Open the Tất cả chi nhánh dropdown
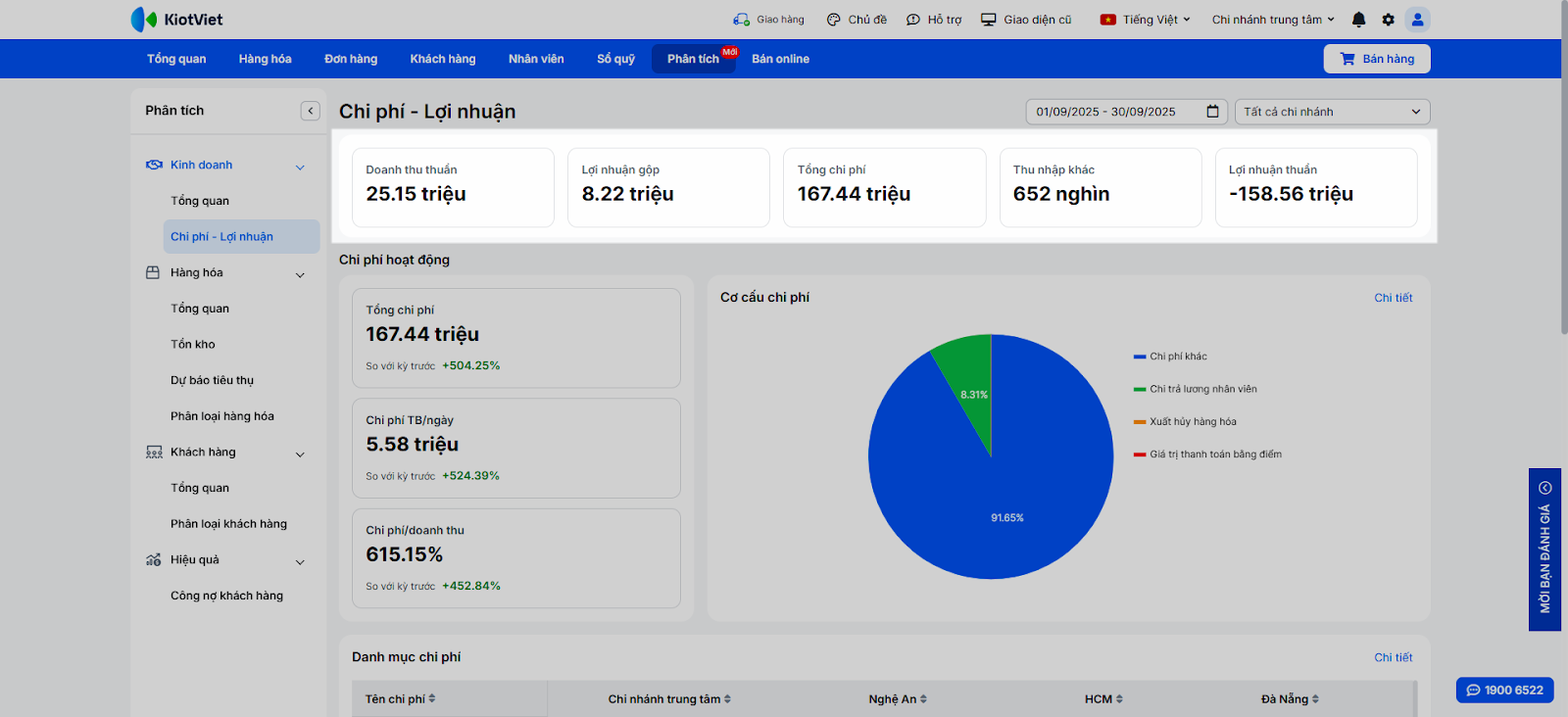The image size is (1568, 717). click(x=1332, y=112)
